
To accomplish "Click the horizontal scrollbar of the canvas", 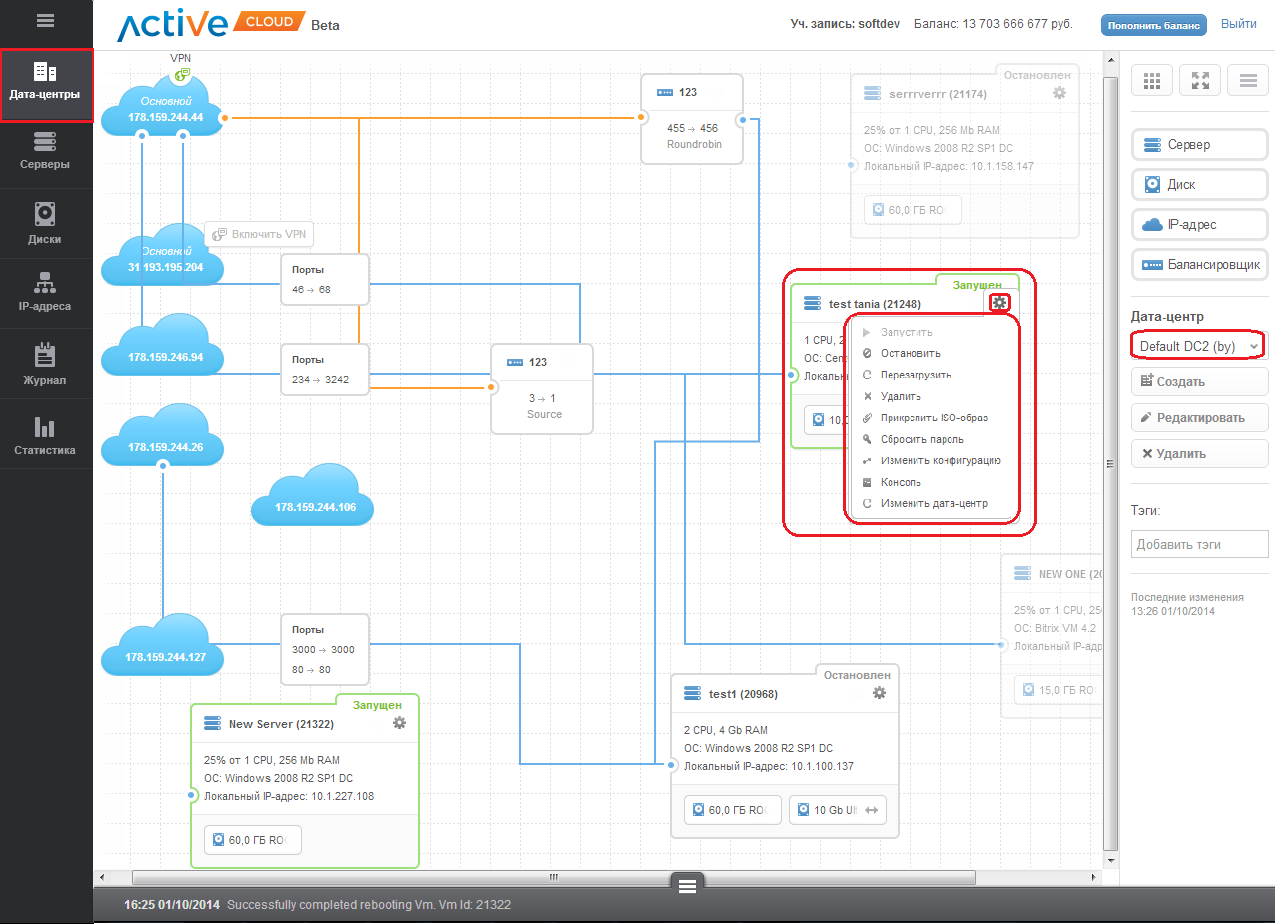I will [551, 877].
